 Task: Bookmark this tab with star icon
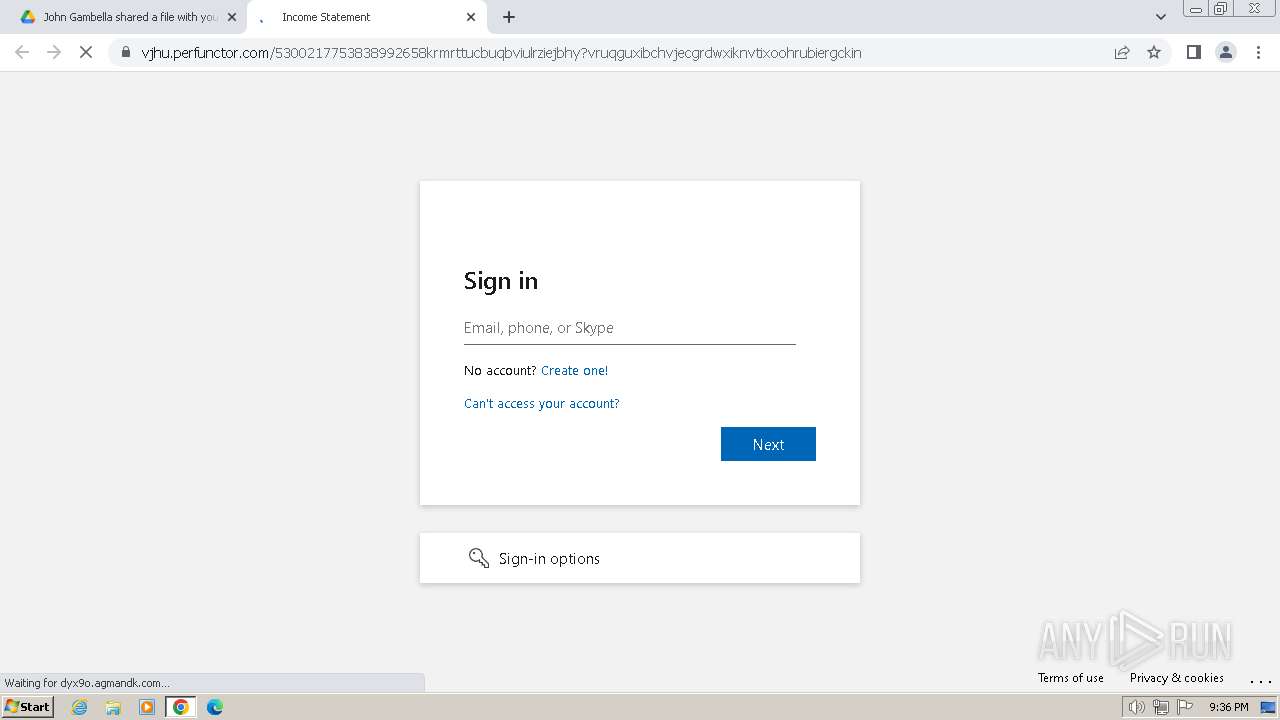coord(1154,53)
